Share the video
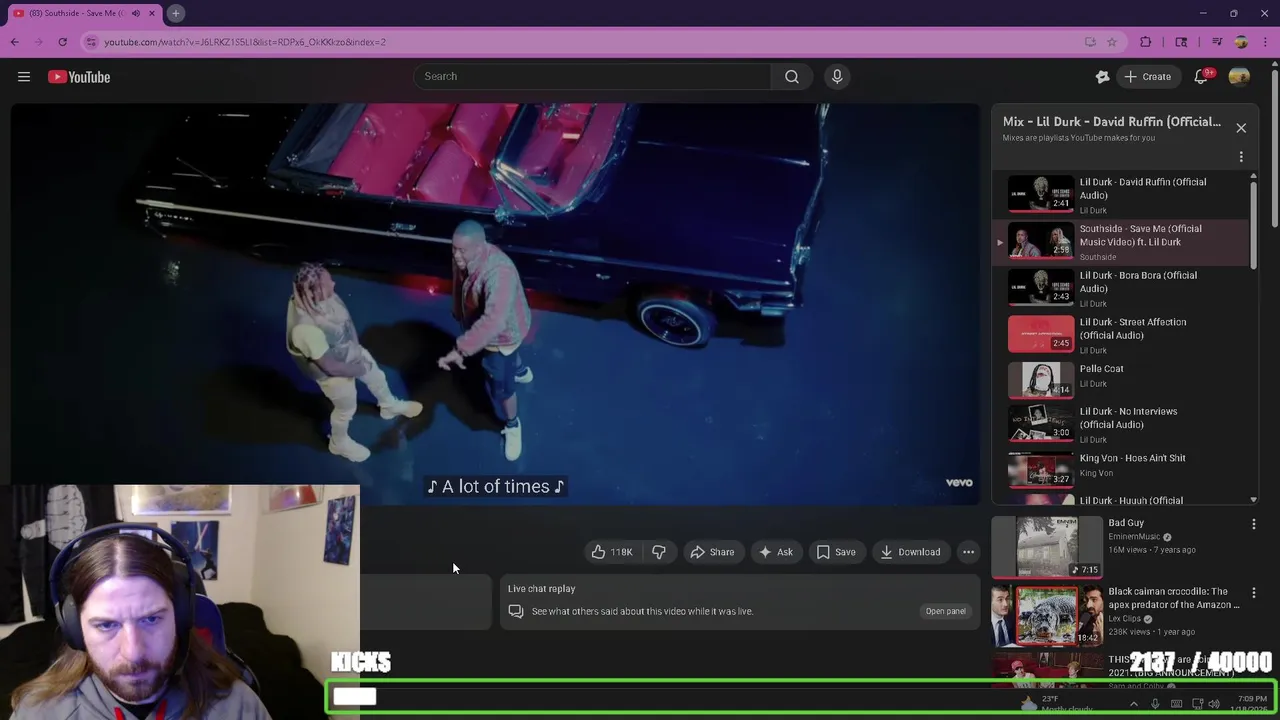This screenshot has height=720, width=1280. [x=712, y=552]
